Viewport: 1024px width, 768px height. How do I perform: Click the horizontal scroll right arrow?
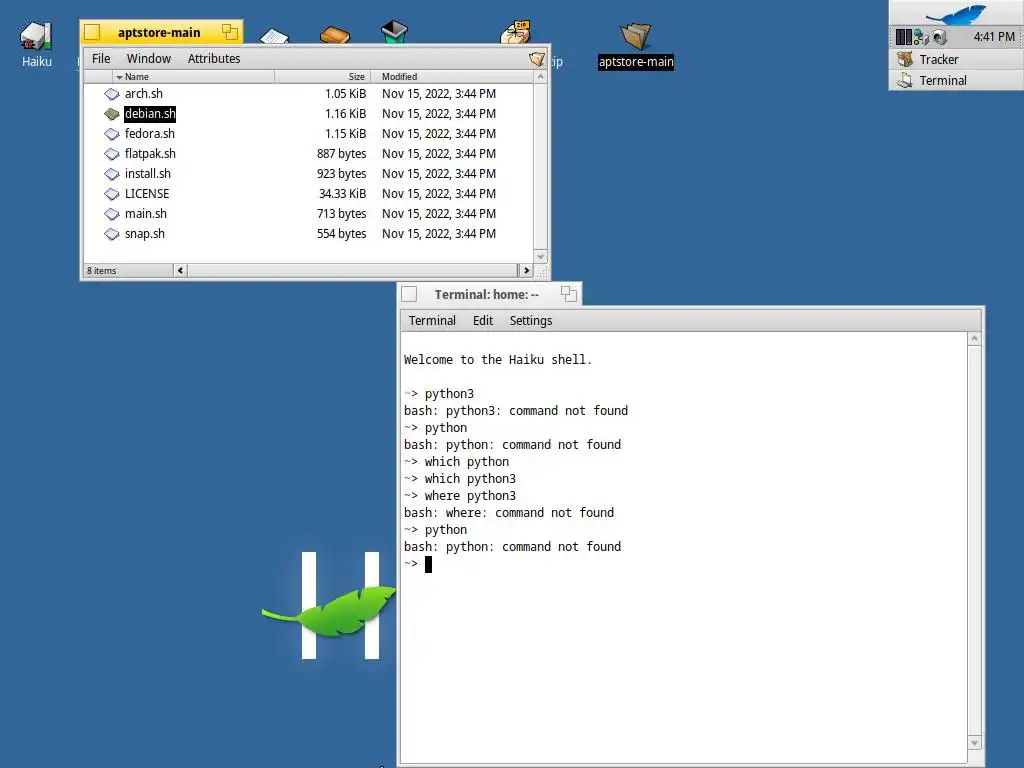click(526, 270)
